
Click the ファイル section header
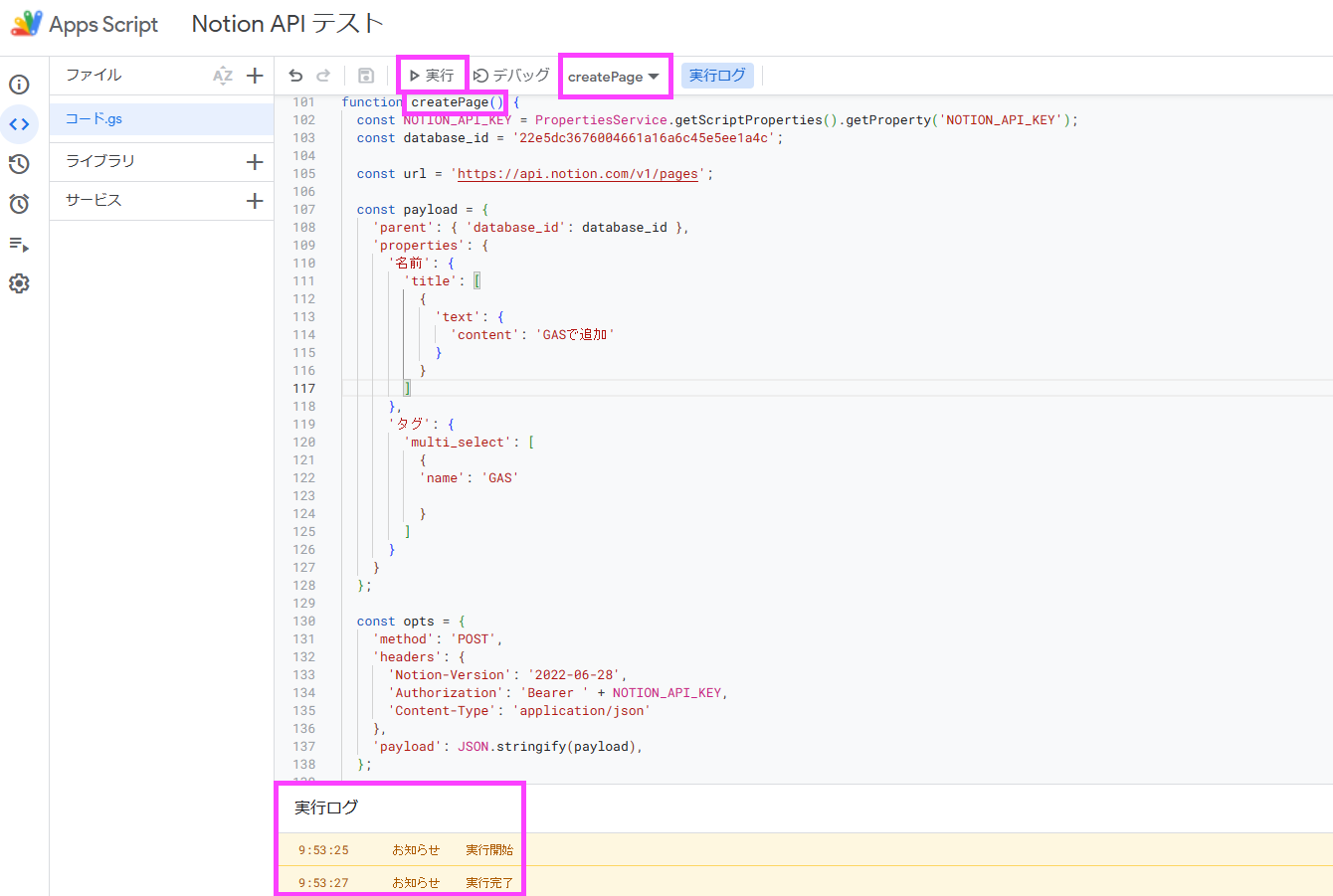pyautogui.click(x=94, y=76)
